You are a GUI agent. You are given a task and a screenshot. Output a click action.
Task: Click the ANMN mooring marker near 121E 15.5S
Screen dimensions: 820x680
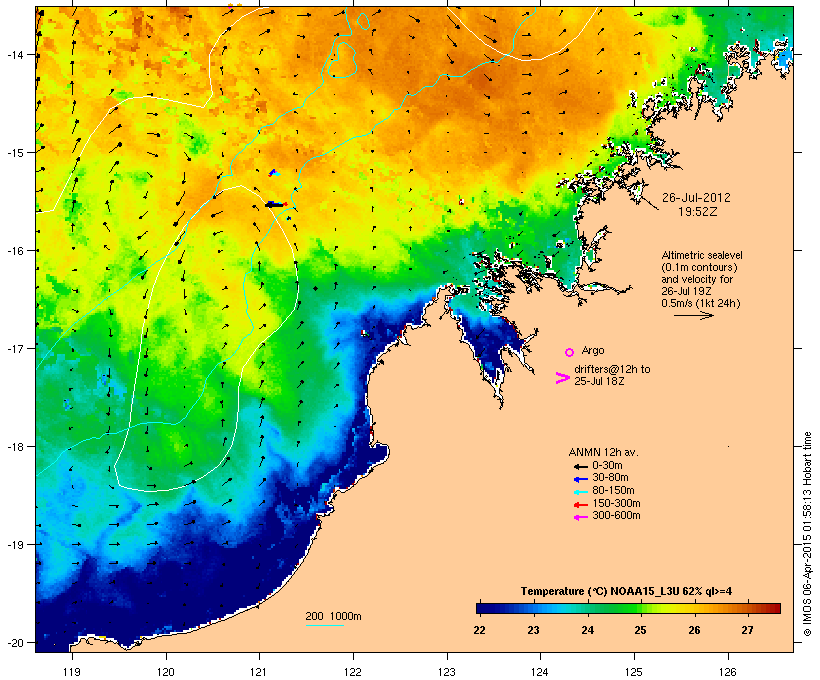(x=276, y=204)
